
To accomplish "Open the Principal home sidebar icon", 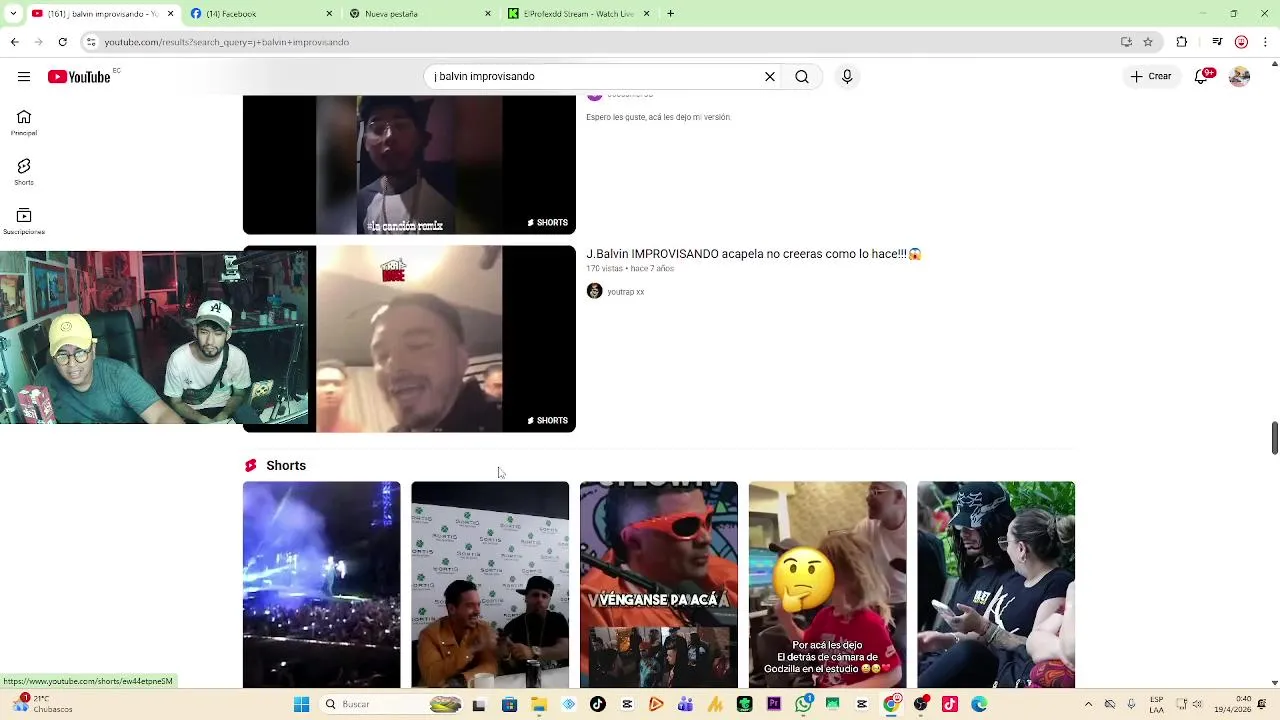I will point(24,122).
